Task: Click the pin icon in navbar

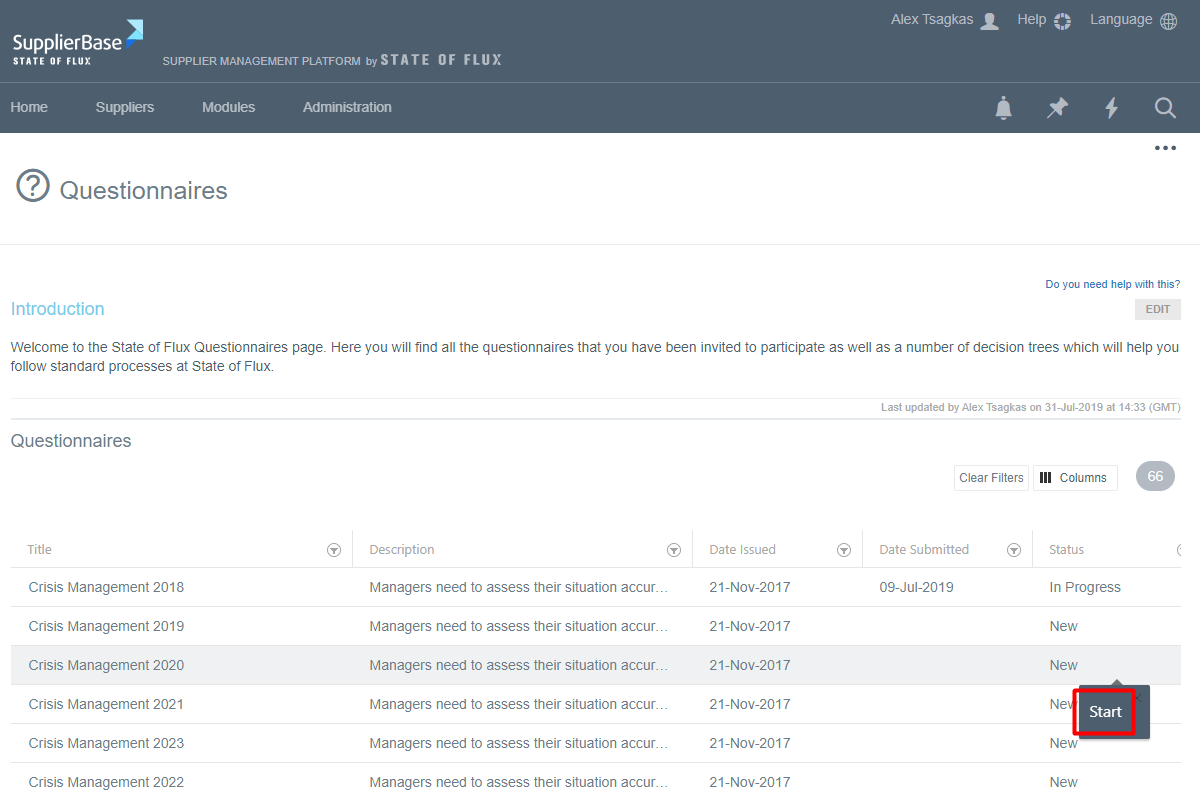Action: (x=1057, y=108)
